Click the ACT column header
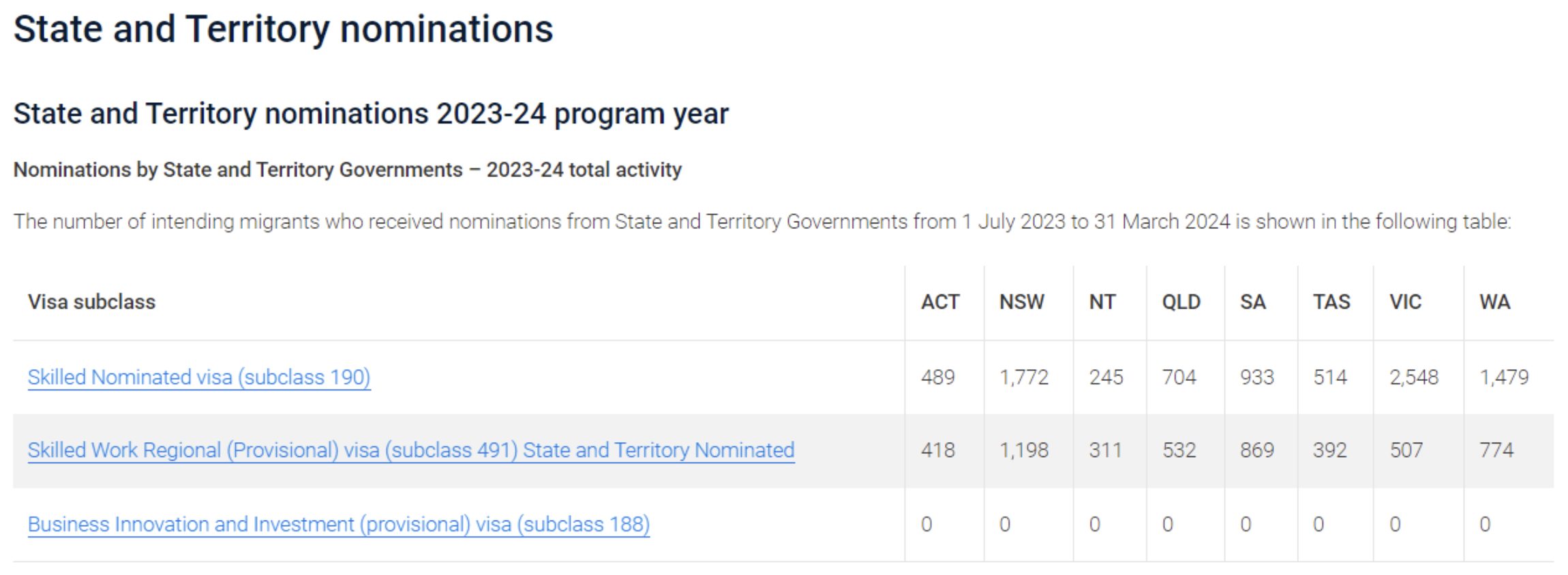 click(x=940, y=302)
